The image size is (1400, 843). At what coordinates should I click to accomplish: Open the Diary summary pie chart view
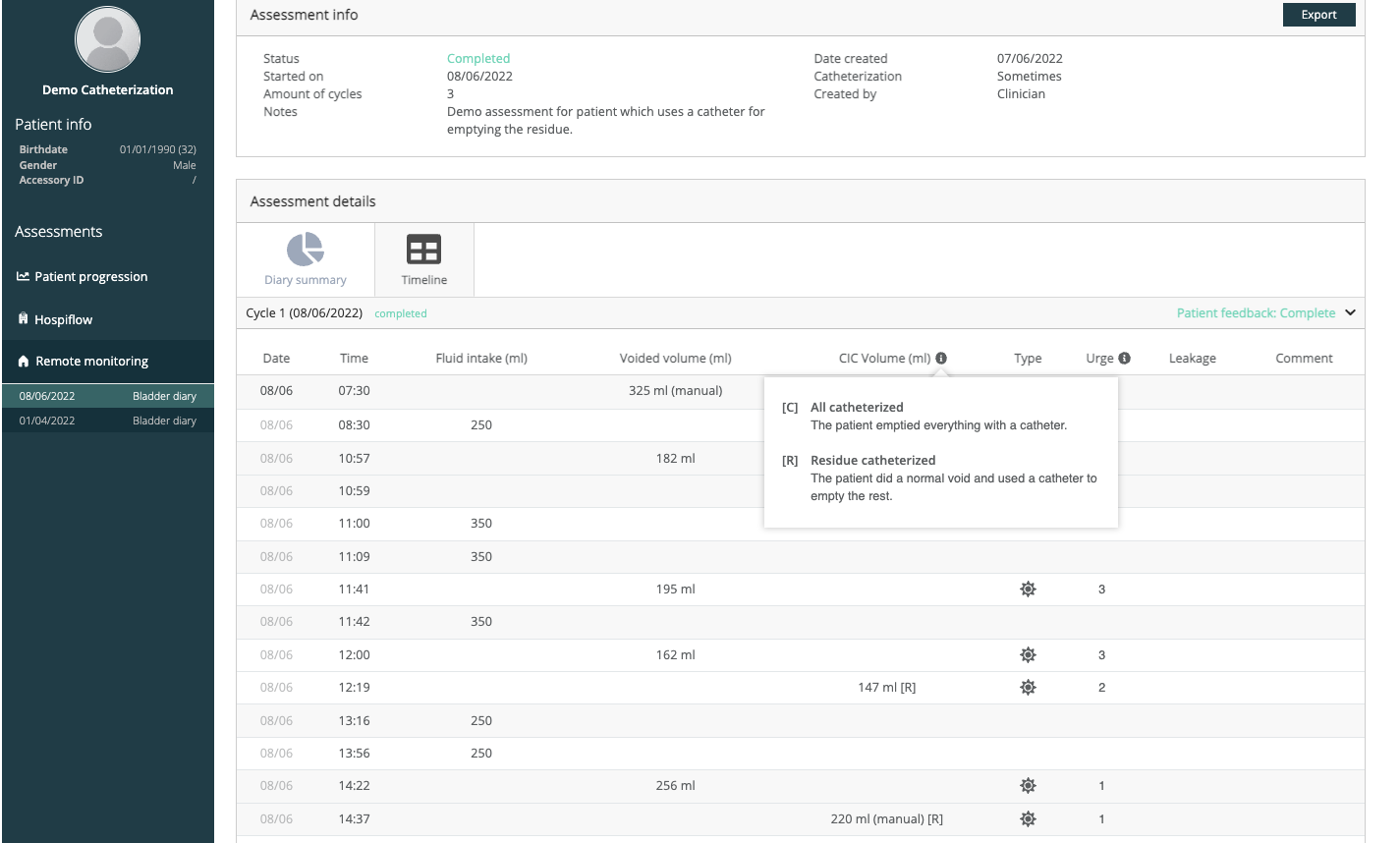pos(306,259)
